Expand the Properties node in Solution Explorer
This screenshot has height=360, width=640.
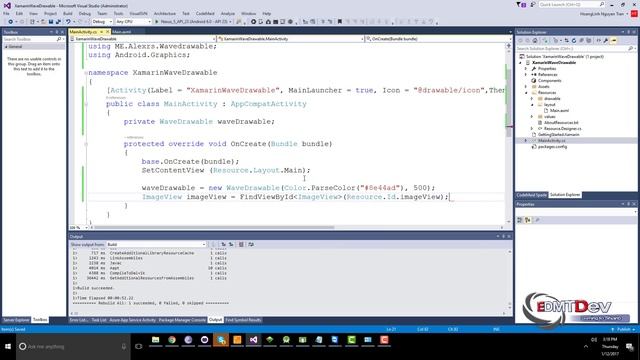click(526, 69)
